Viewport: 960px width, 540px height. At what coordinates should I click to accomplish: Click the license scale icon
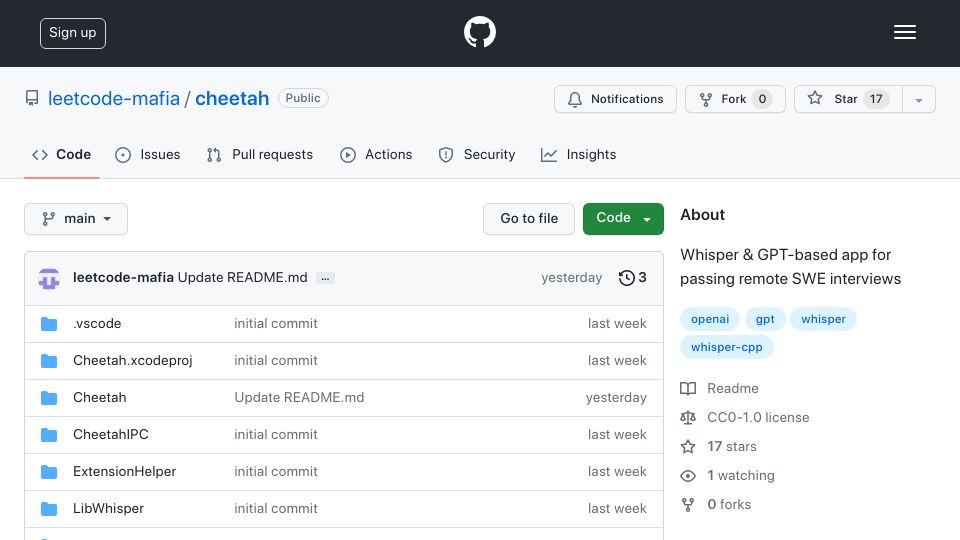pos(688,418)
